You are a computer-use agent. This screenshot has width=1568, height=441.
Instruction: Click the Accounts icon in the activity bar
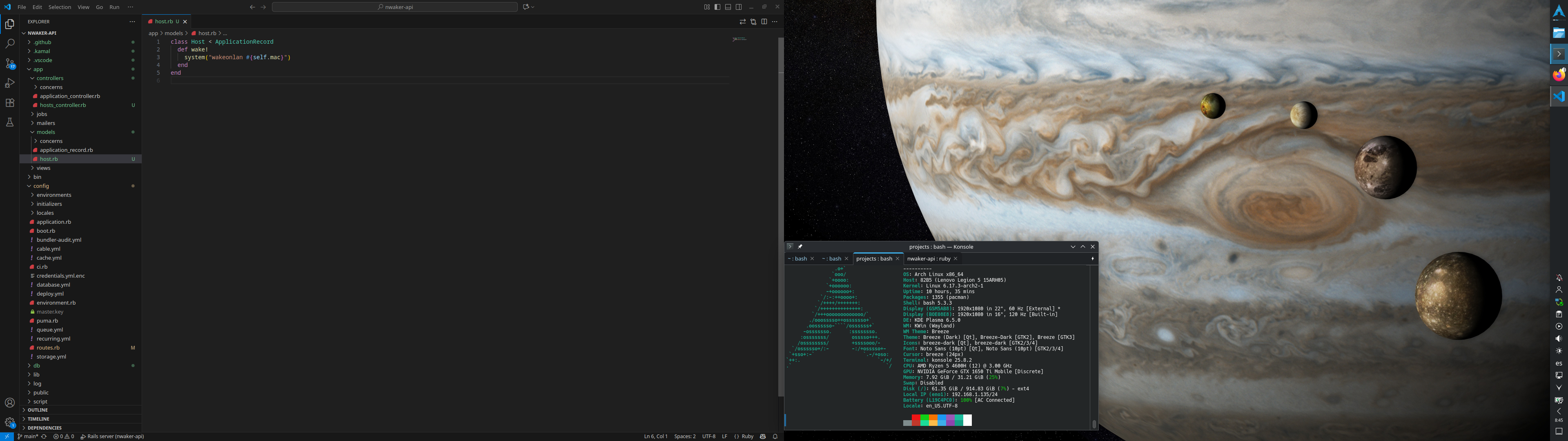pyautogui.click(x=10, y=403)
